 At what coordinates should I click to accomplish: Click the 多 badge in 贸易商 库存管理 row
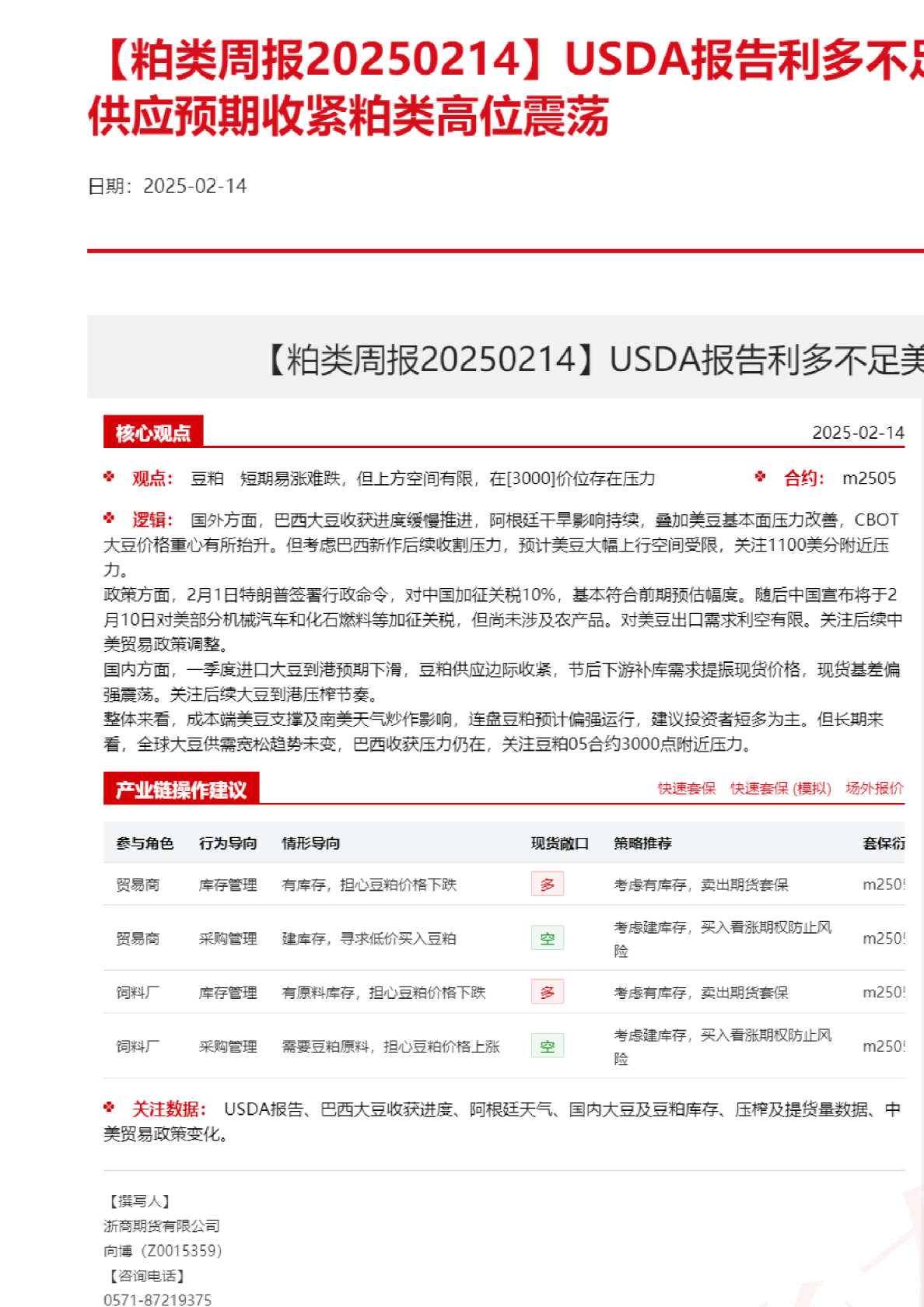pyautogui.click(x=548, y=885)
